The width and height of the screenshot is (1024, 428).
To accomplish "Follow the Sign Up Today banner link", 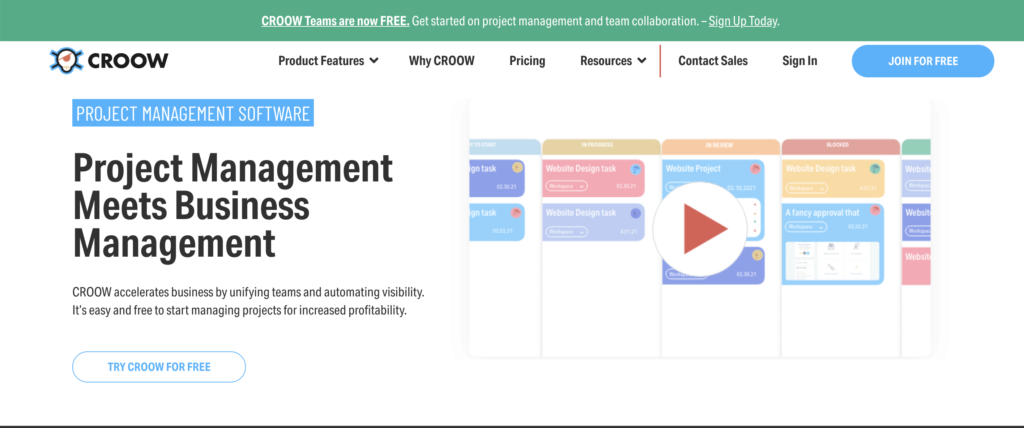I will coord(743,21).
